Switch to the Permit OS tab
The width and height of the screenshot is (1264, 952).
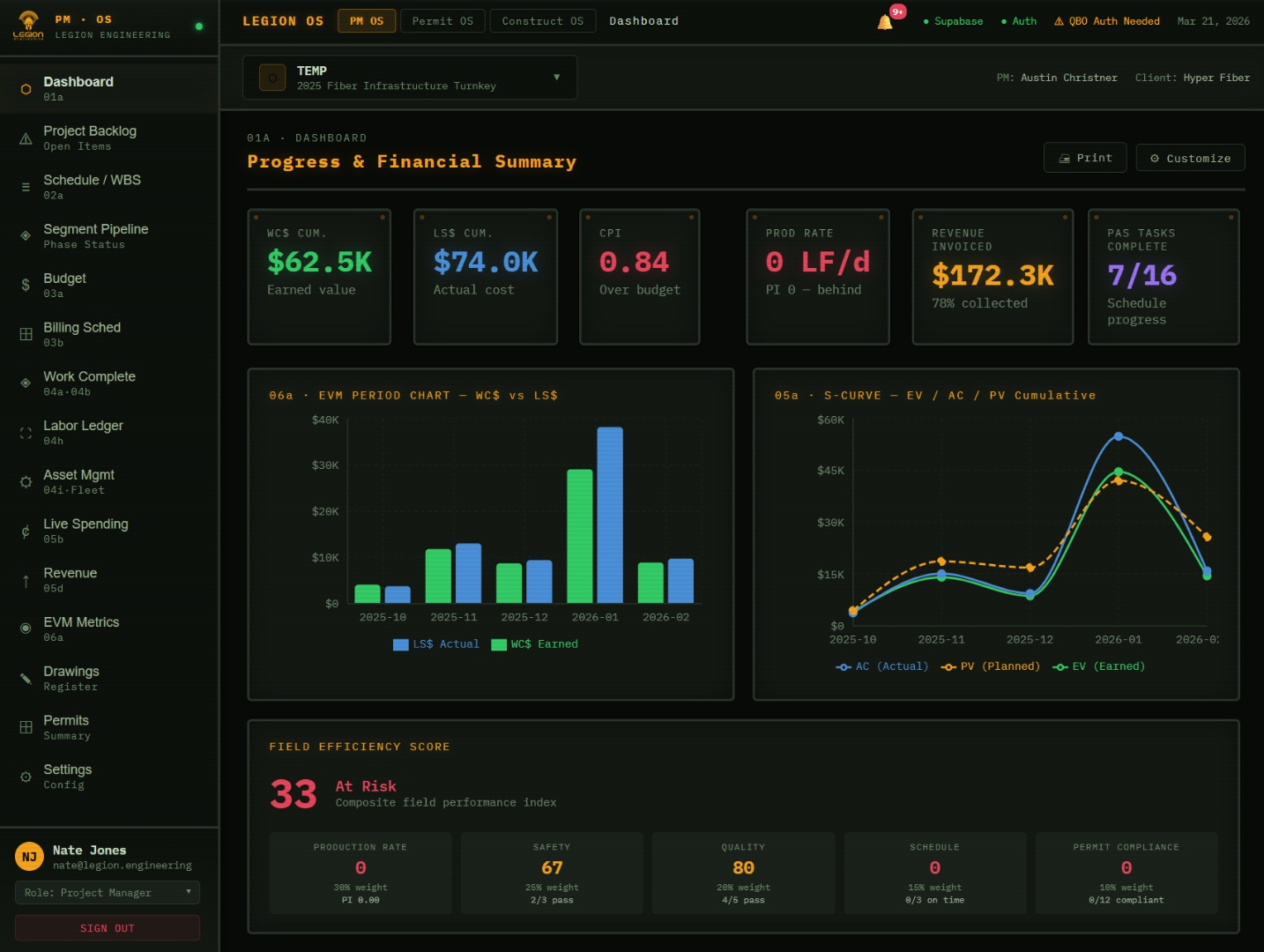pos(442,21)
